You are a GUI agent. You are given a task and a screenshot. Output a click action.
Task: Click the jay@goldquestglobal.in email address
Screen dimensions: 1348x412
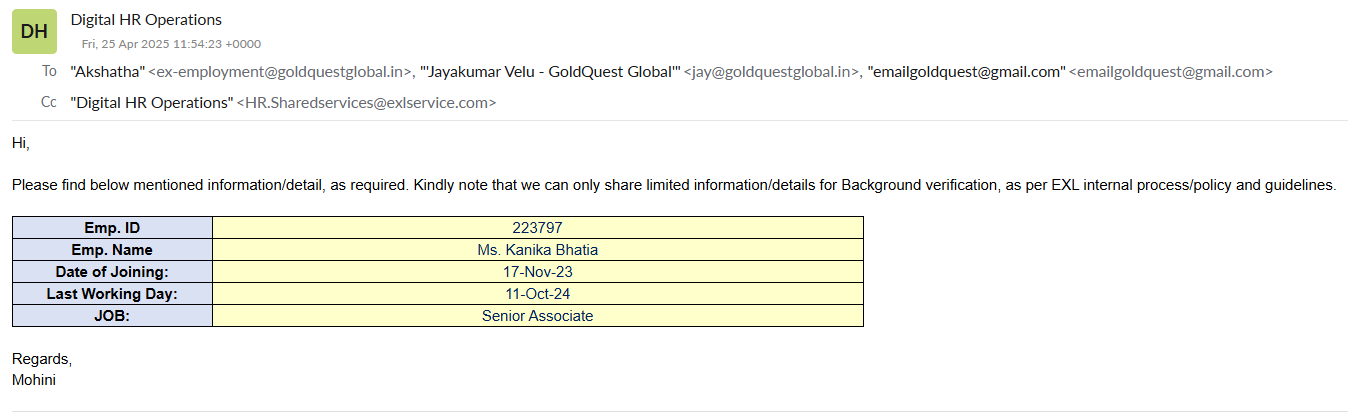pyautogui.click(x=773, y=72)
